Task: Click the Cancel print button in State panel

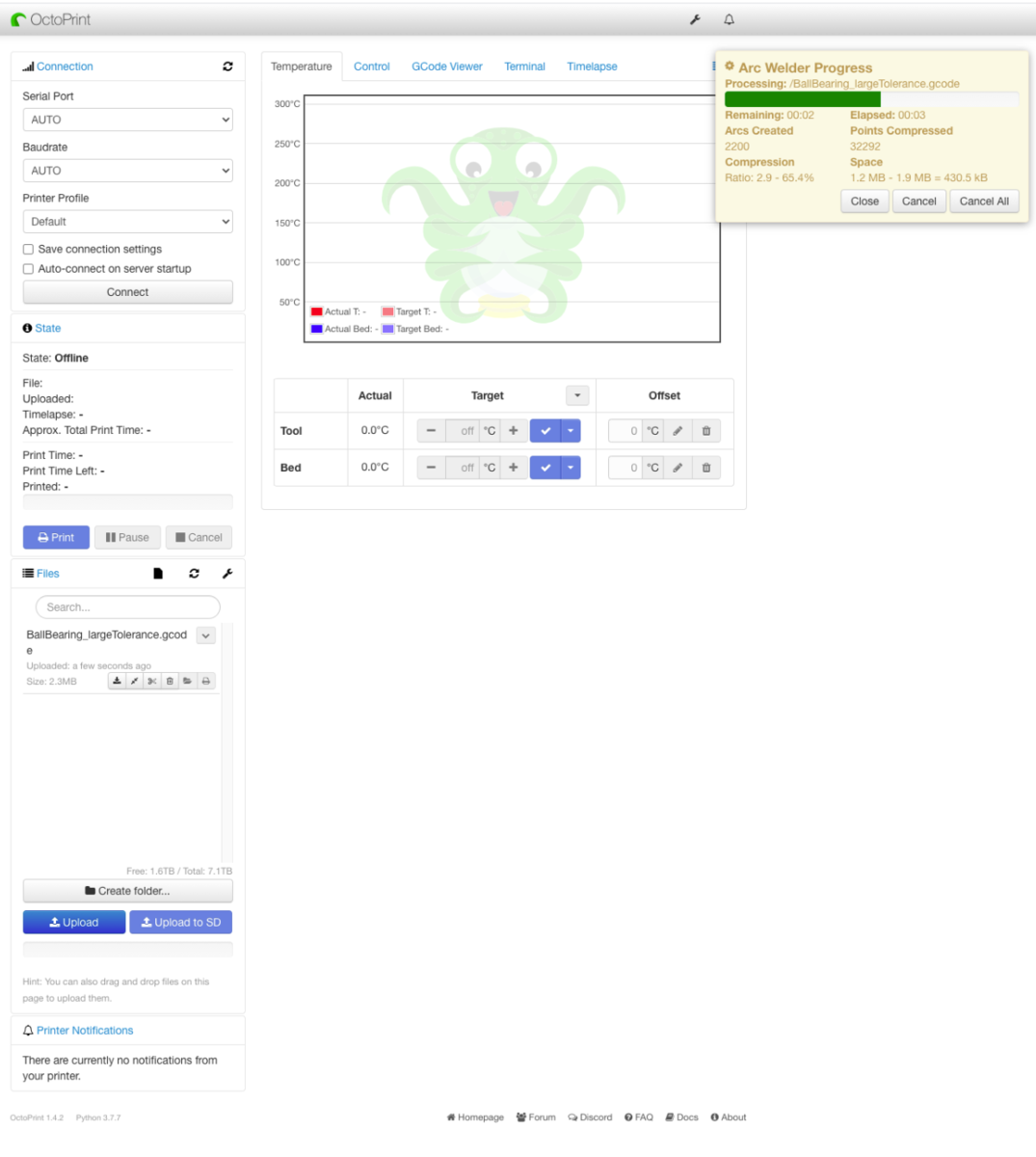Action: (199, 537)
